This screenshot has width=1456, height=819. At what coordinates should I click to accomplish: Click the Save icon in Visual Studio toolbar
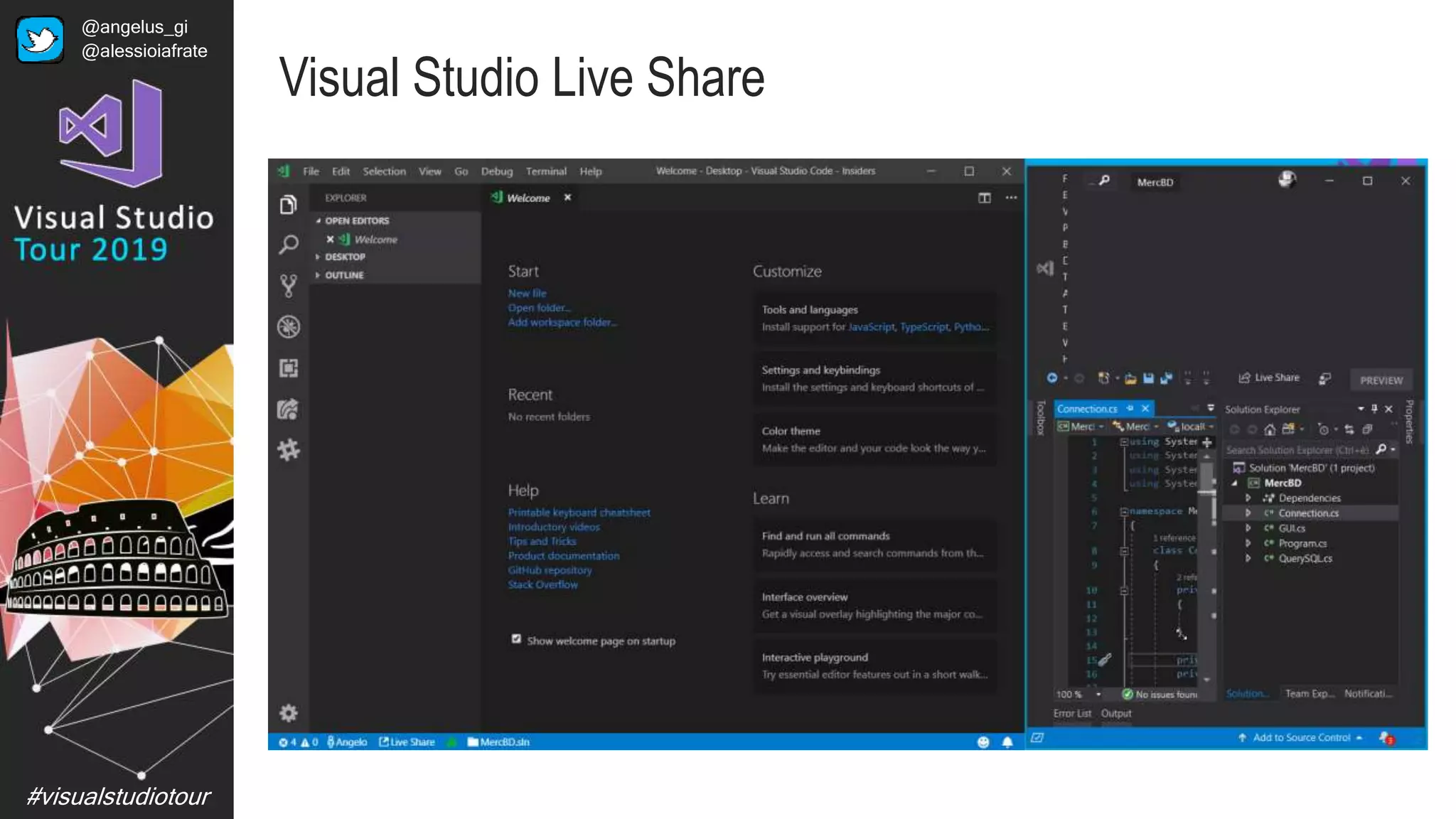[1148, 378]
